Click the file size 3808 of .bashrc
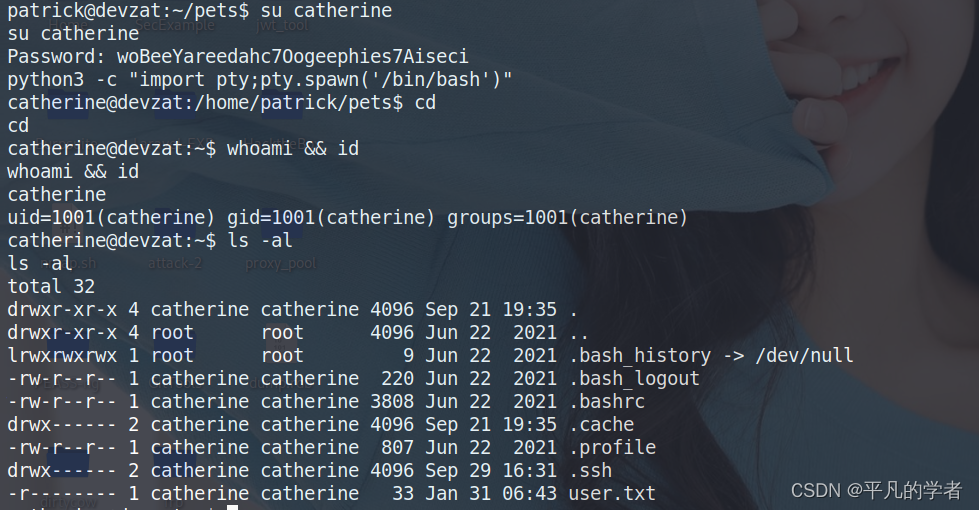Screen dimensions: 979x510 coord(392,402)
